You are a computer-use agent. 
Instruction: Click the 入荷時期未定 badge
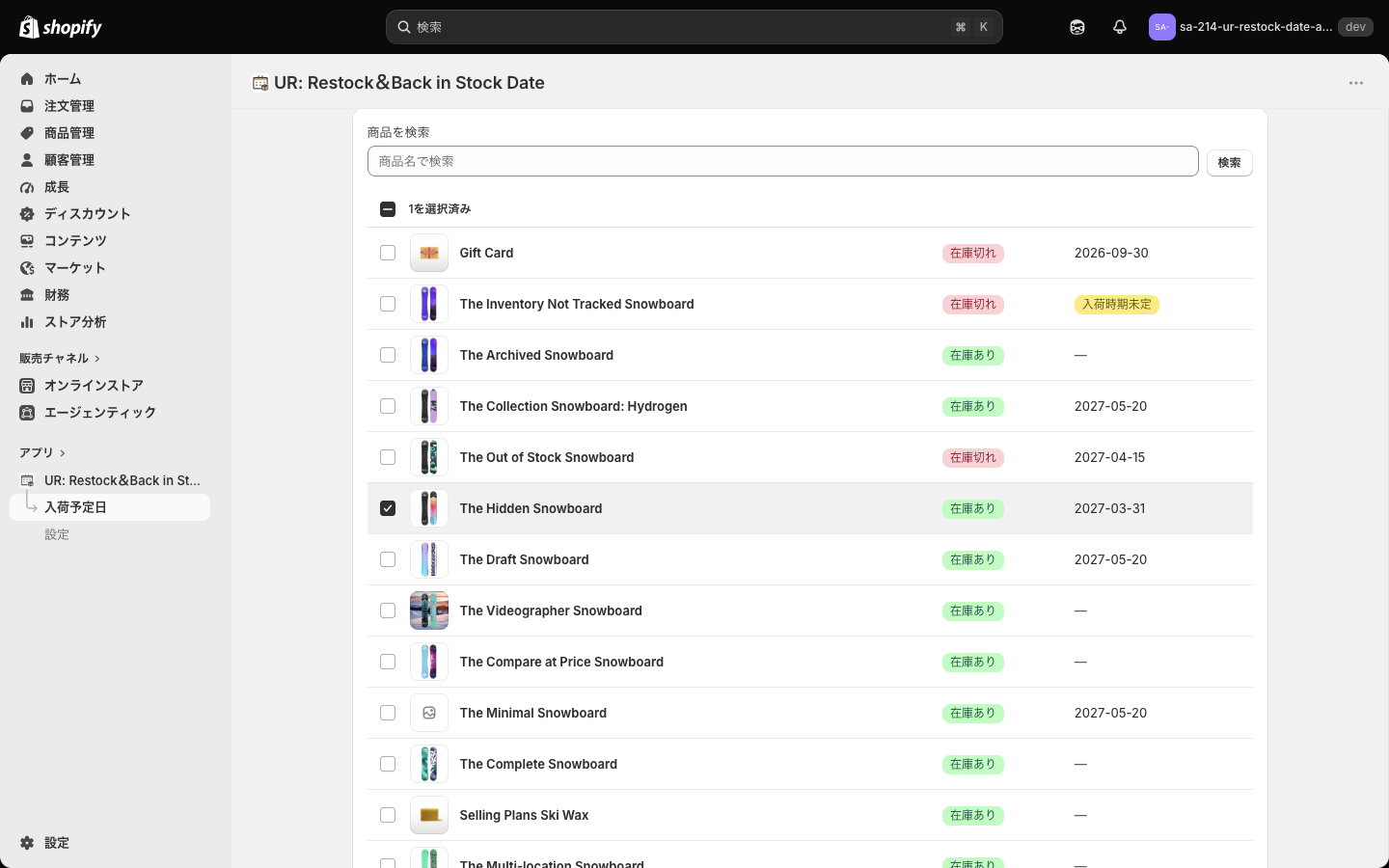pos(1117,304)
